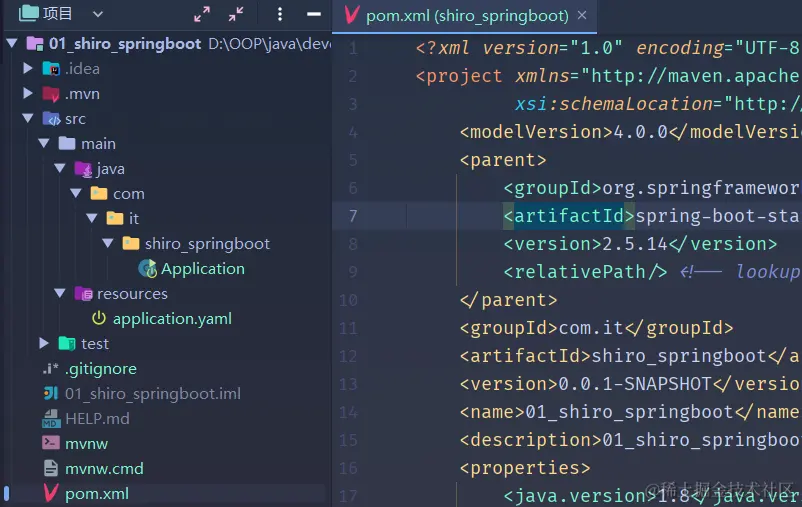Collapse the it package

[x=92, y=218]
